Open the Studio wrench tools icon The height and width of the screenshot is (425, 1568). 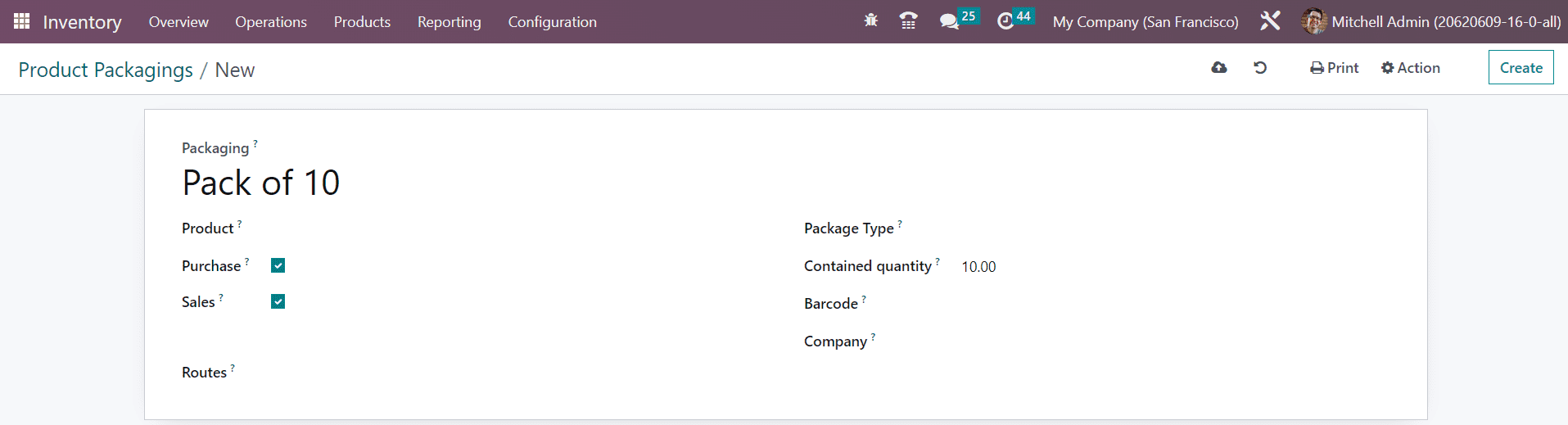point(1270,21)
